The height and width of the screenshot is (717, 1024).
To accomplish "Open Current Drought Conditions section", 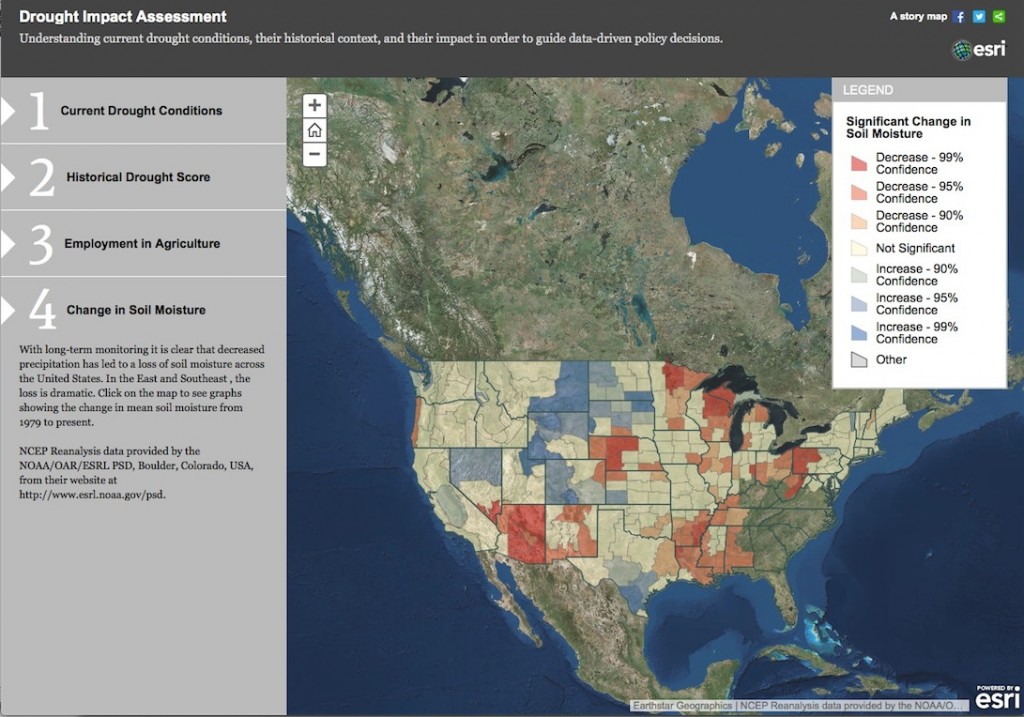I will (143, 111).
